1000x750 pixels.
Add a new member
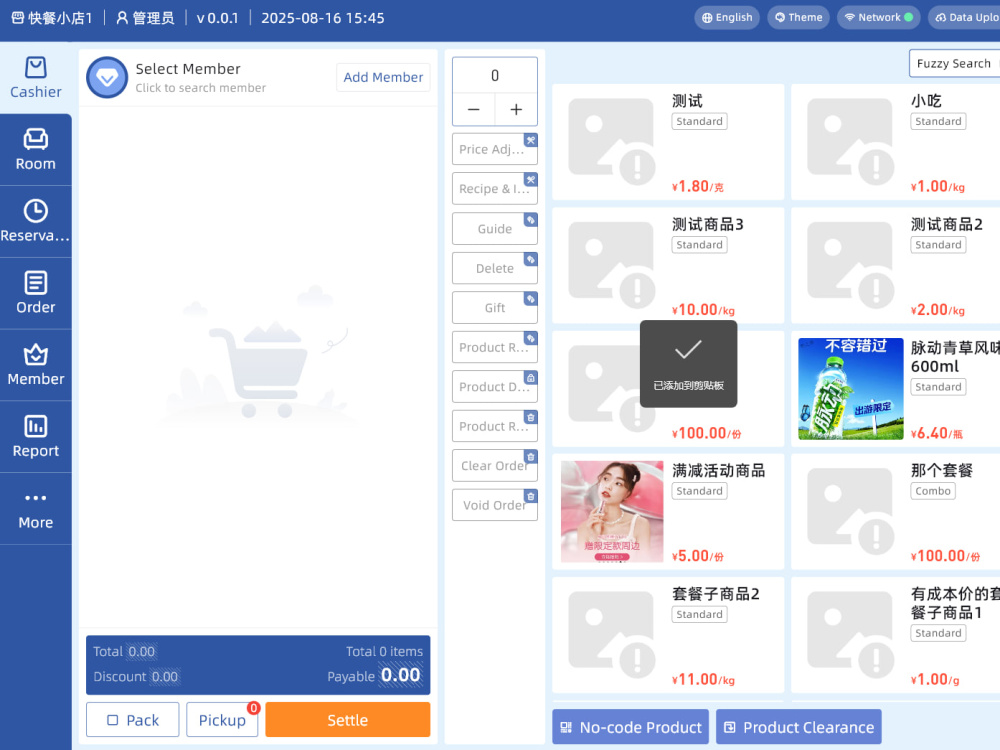click(383, 77)
